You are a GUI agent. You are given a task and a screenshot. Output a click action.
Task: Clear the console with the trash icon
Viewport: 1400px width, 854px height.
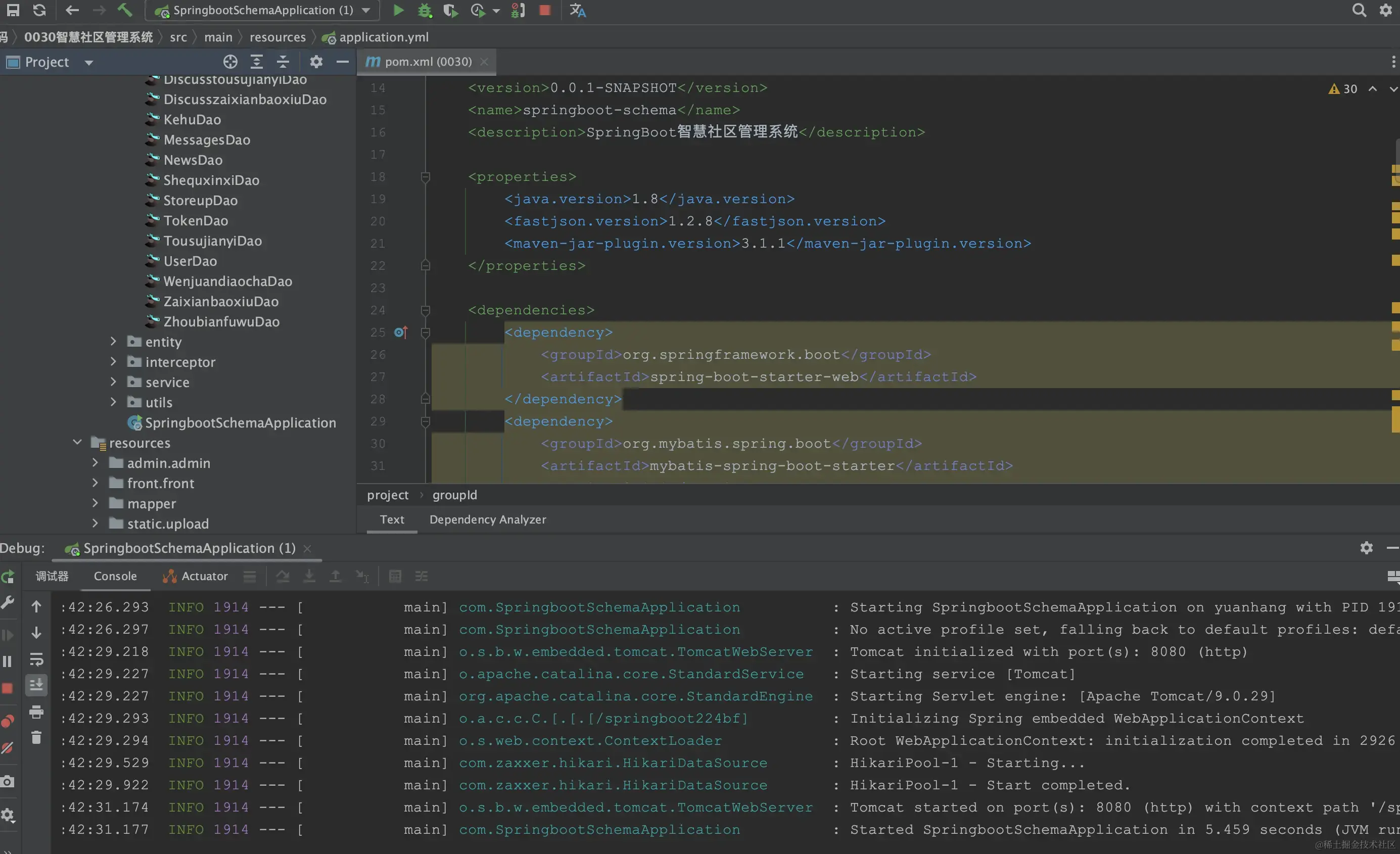(x=36, y=737)
